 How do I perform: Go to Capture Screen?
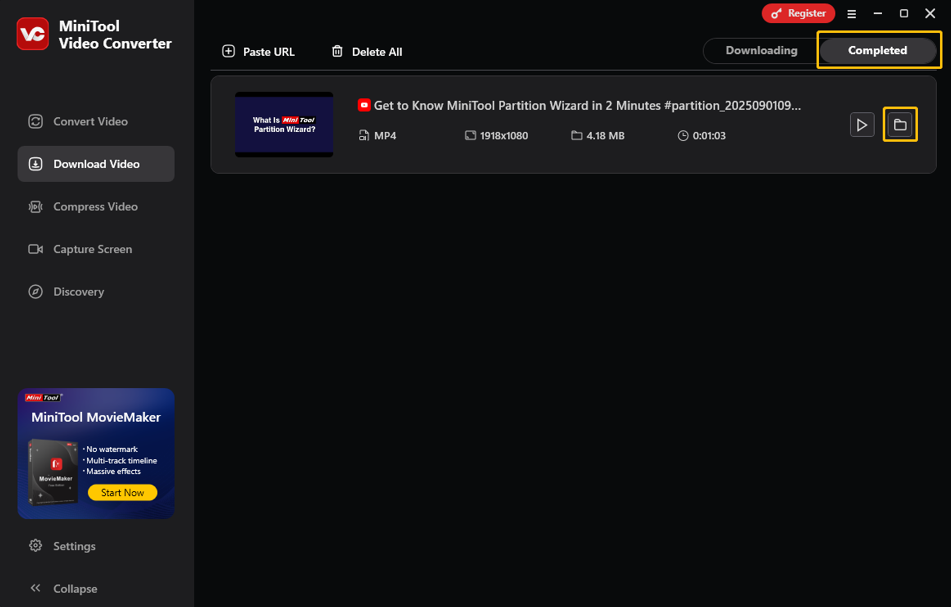point(96,249)
